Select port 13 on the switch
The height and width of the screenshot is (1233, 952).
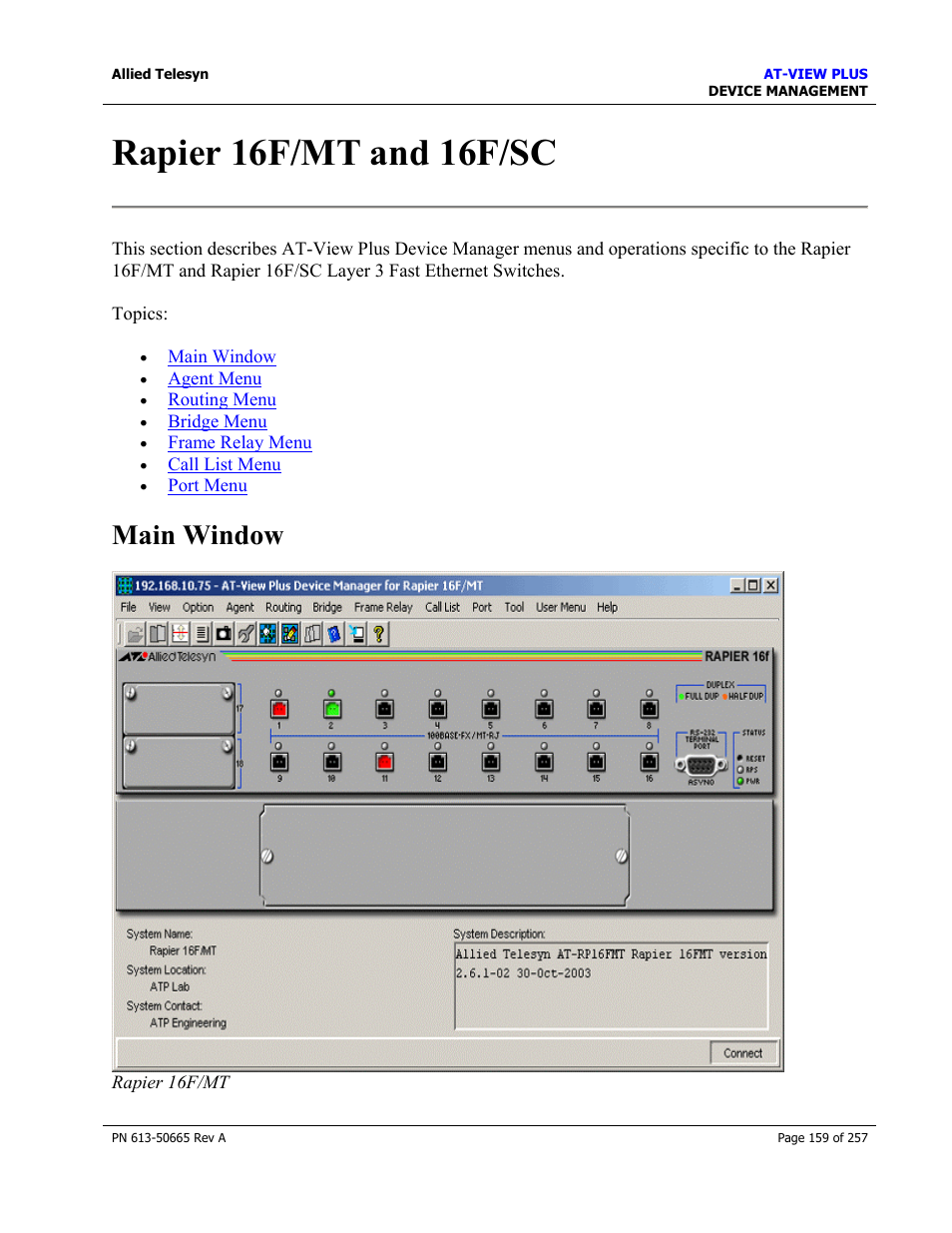[490, 762]
